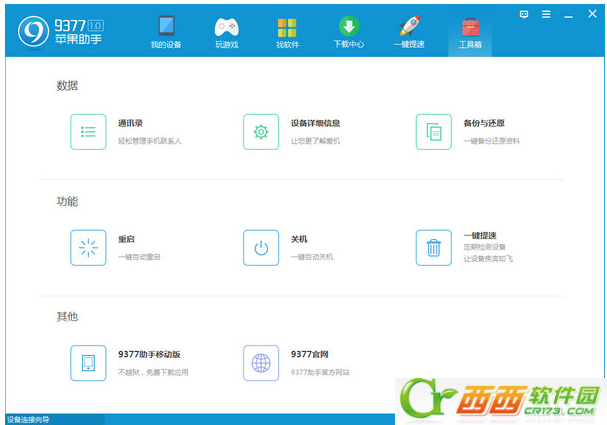Switch to the 下载中心 tab label
The image size is (607, 425).
coord(349,44)
